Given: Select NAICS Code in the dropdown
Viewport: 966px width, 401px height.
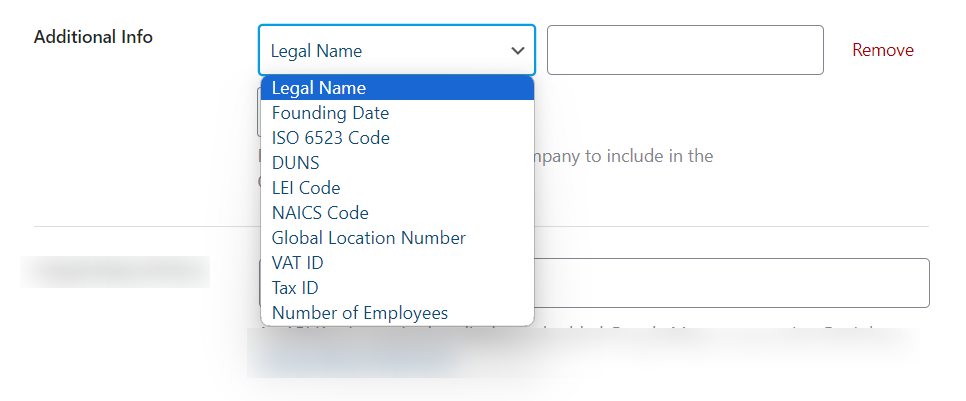Looking at the screenshot, I should [397, 213].
